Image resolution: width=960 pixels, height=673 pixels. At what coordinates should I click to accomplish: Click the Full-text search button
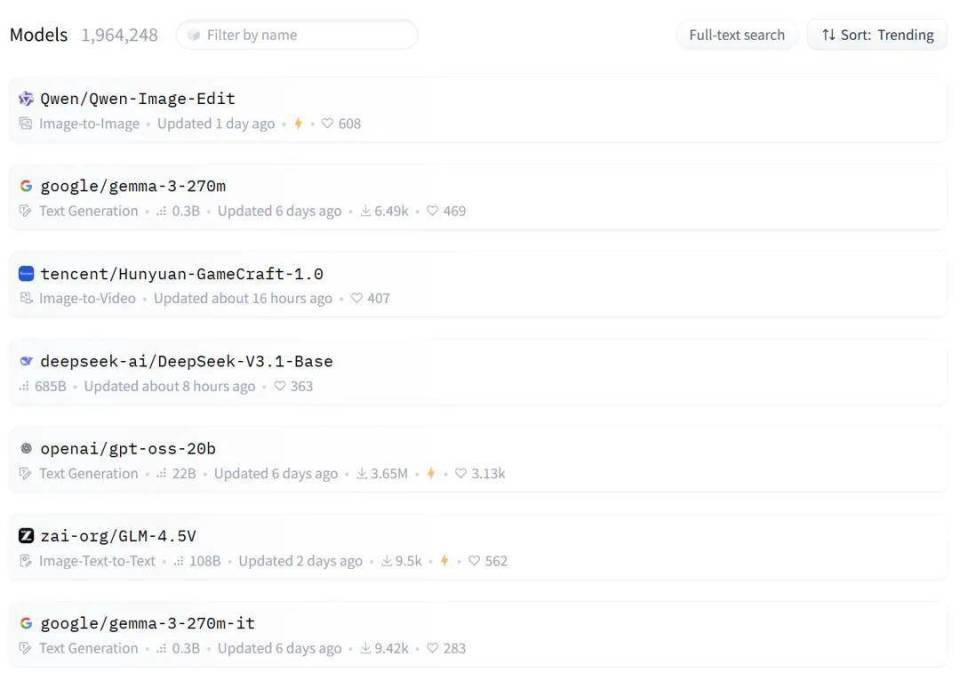click(736, 34)
